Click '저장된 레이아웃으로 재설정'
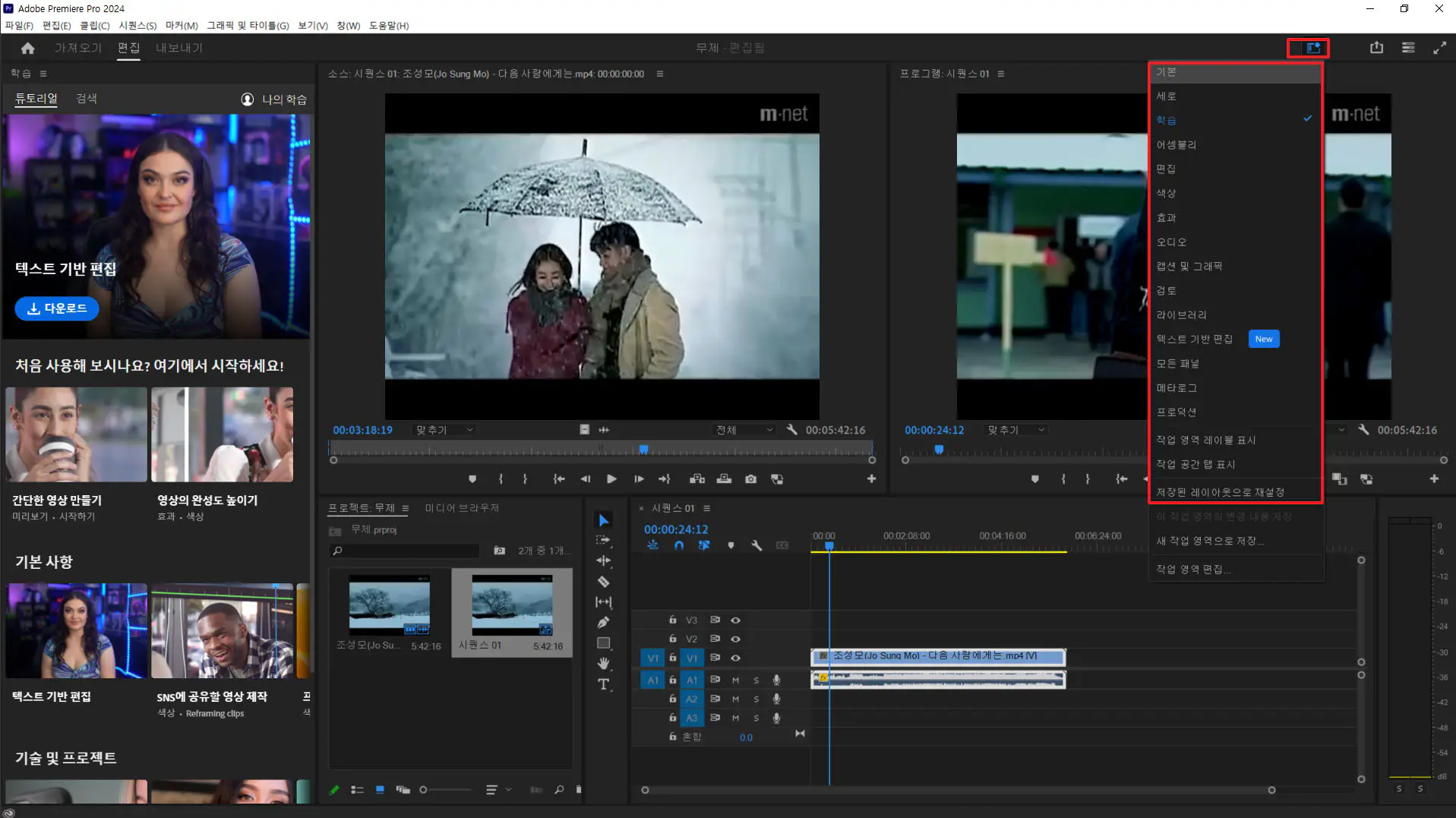The image size is (1456, 818). tap(1235, 492)
